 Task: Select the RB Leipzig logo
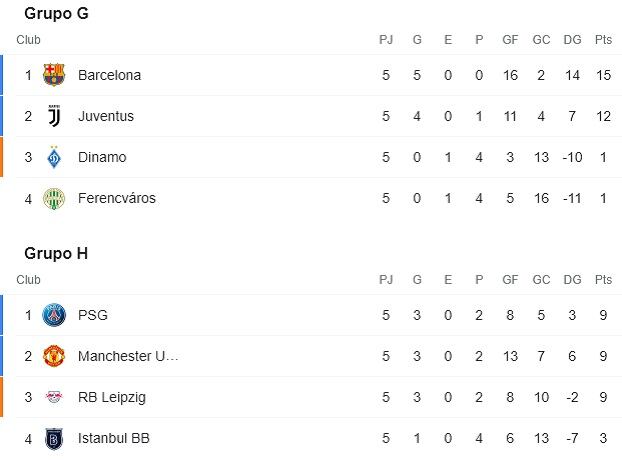54,397
